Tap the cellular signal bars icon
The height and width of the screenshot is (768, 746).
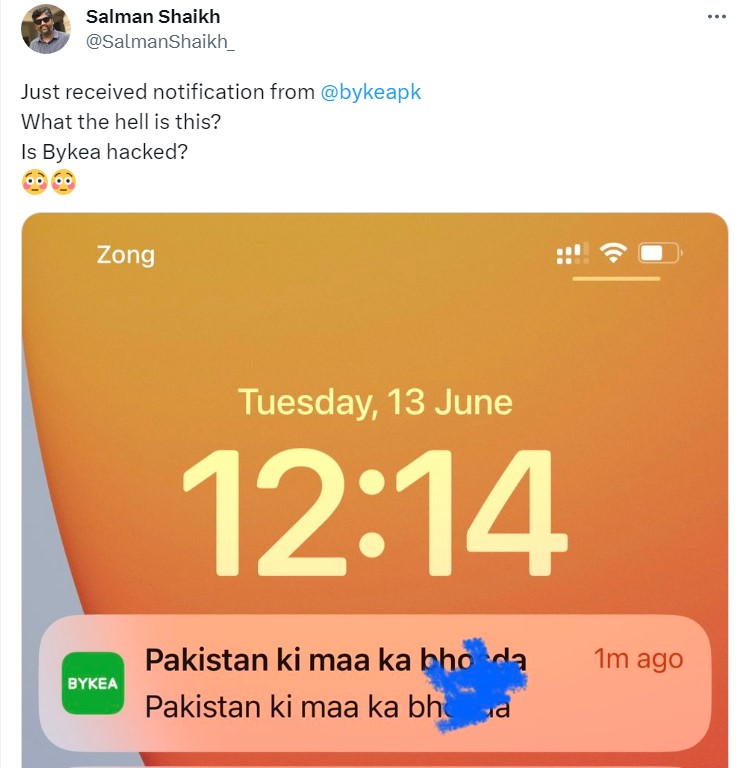coord(573,254)
